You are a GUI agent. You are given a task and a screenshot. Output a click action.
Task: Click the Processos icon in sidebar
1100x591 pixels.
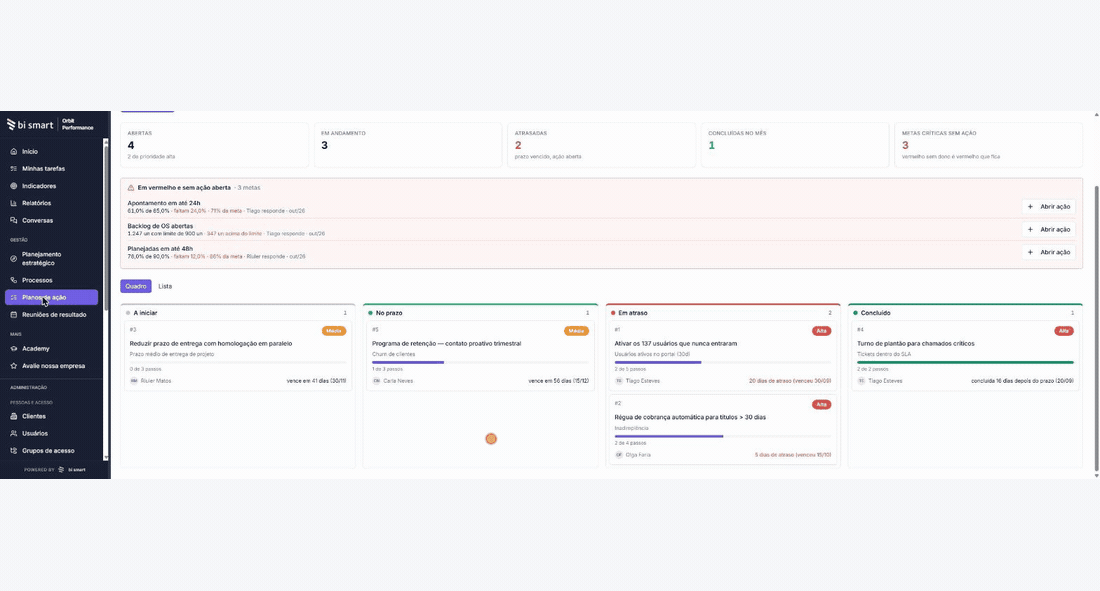pos(13,280)
